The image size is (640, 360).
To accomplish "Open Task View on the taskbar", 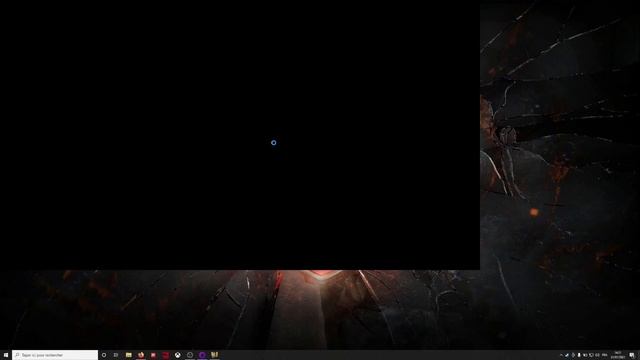I will coord(116,355).
